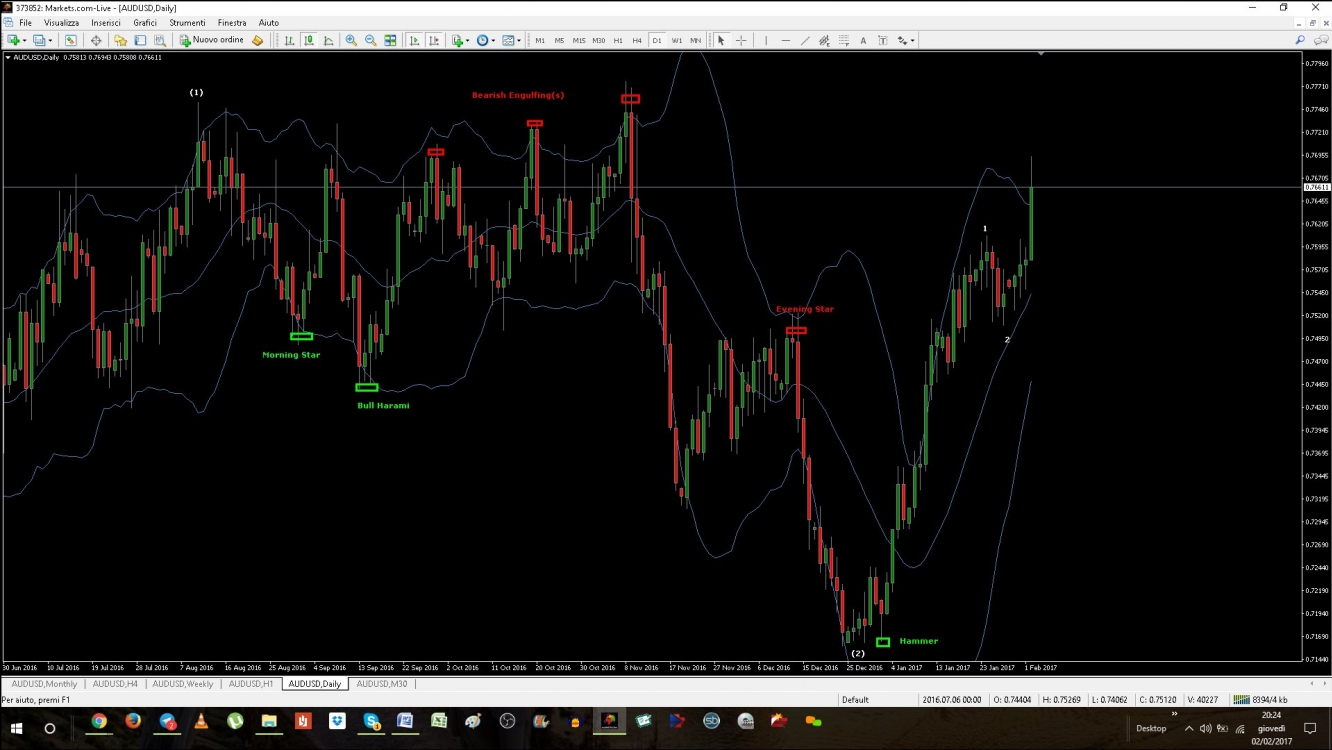This screenshot has width=1332, height=750.
Task: Click the Zoom Out magnifier icon
Action: click(370, 41)
